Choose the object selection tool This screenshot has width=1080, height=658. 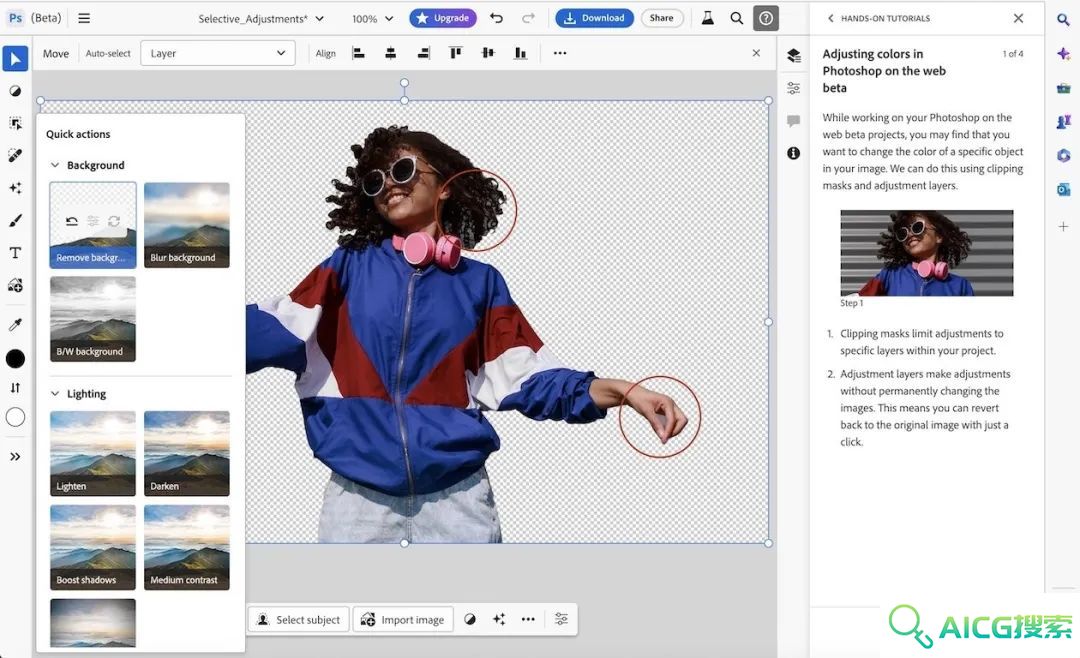(15, 123)
